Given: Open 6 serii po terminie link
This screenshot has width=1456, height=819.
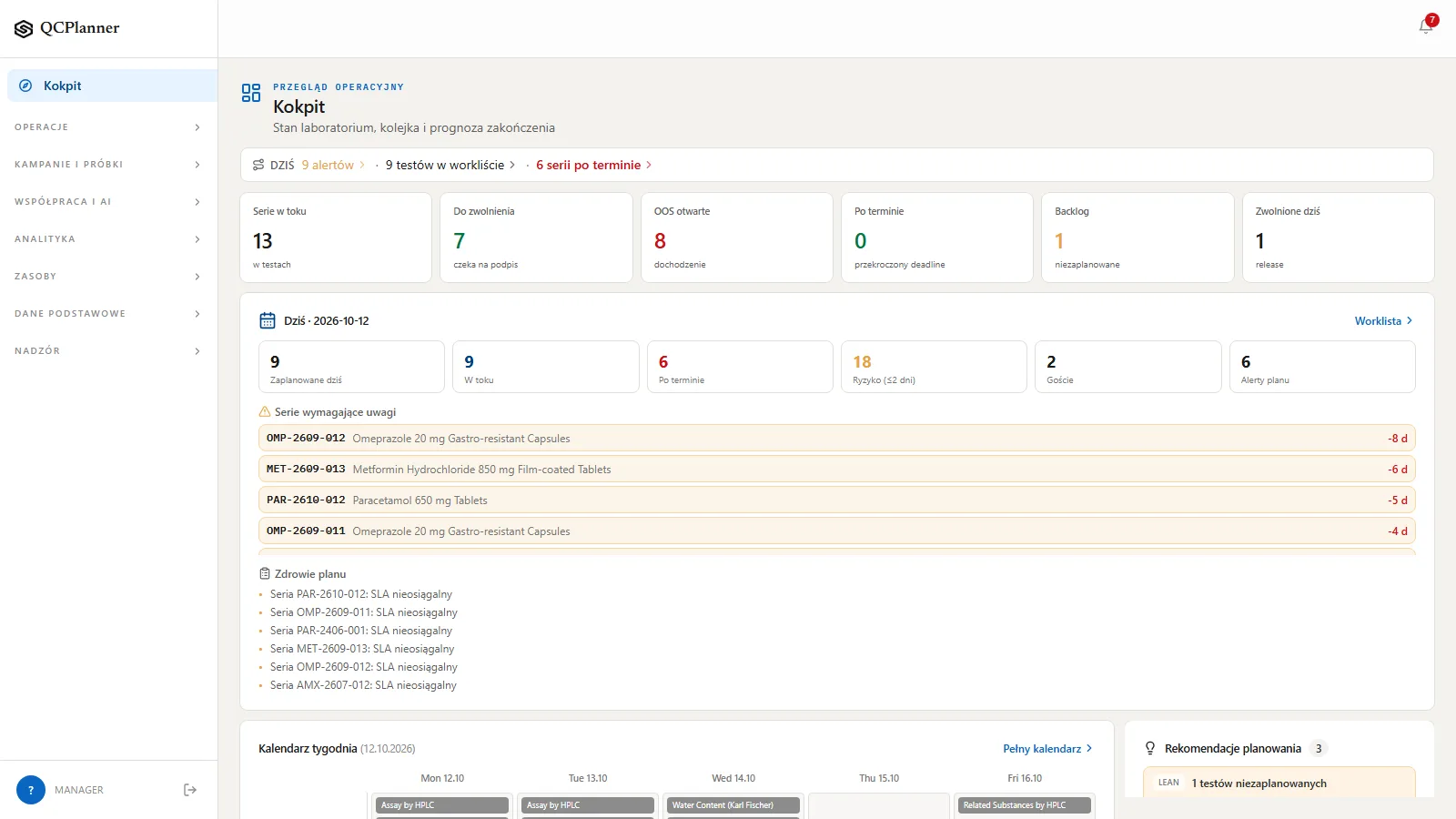Looking at the screenshot, I should (593, 165).
